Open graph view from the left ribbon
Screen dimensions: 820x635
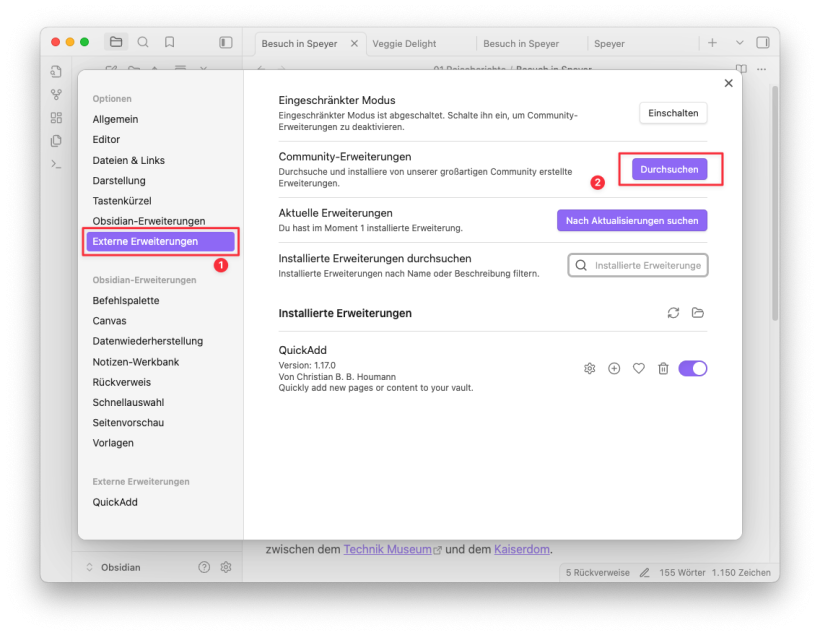click(x=56, y=95)
